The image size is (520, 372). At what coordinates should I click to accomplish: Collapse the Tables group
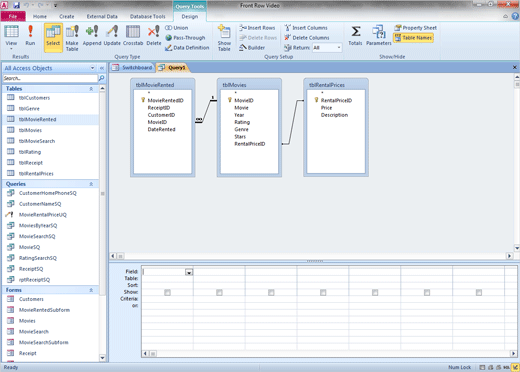(x=91, y=89)
